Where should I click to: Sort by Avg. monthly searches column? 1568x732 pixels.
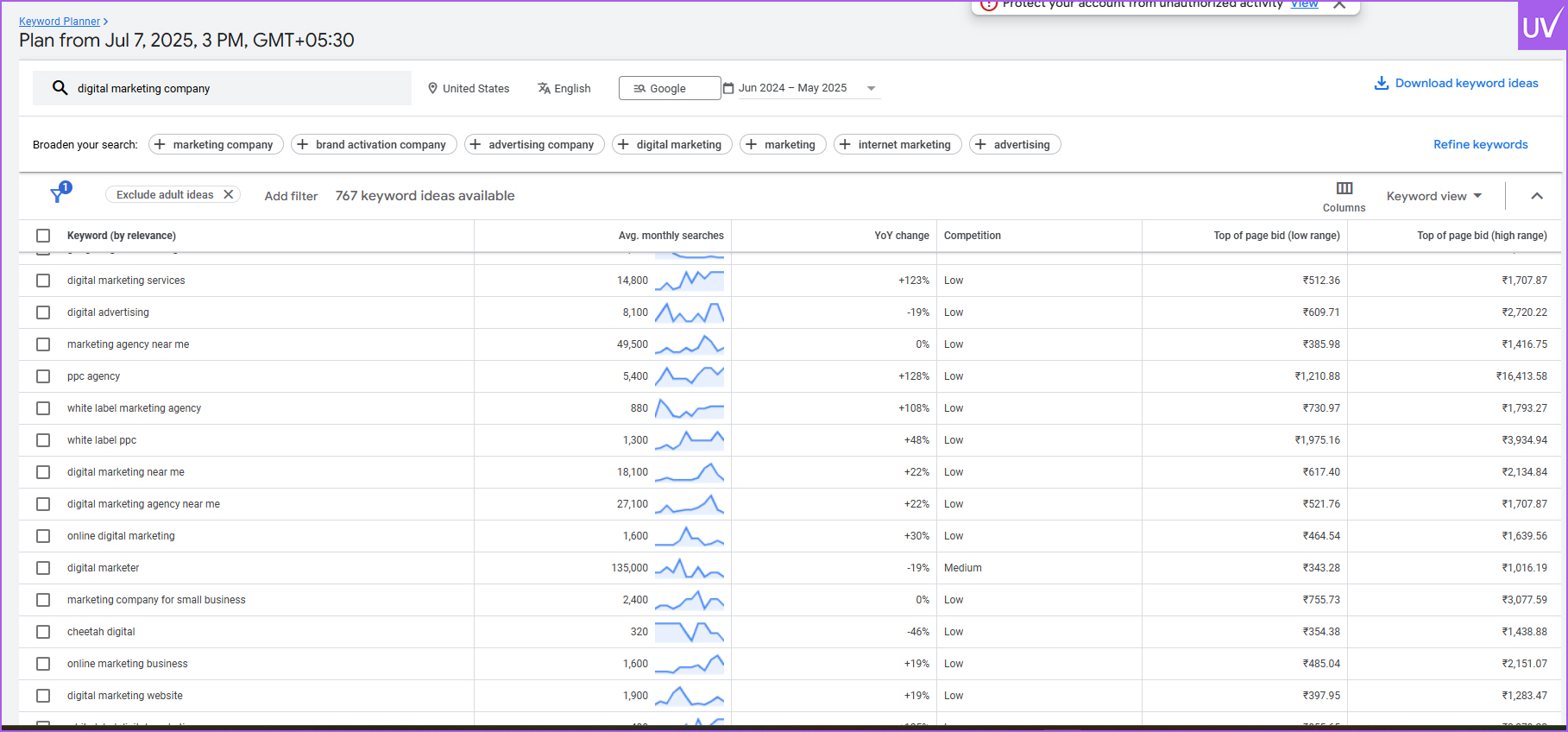pos(671,236)
